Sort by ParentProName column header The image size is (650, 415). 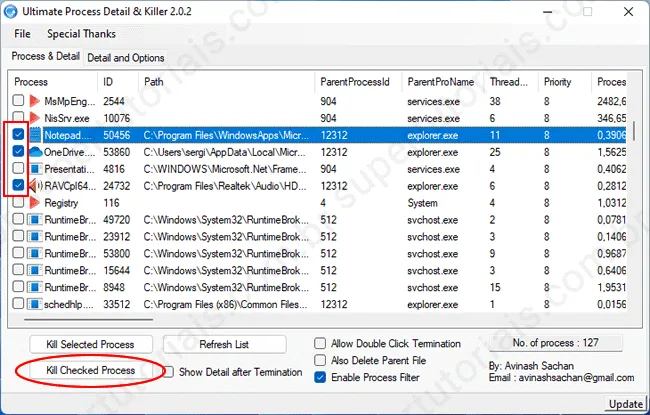coord(443,82)
